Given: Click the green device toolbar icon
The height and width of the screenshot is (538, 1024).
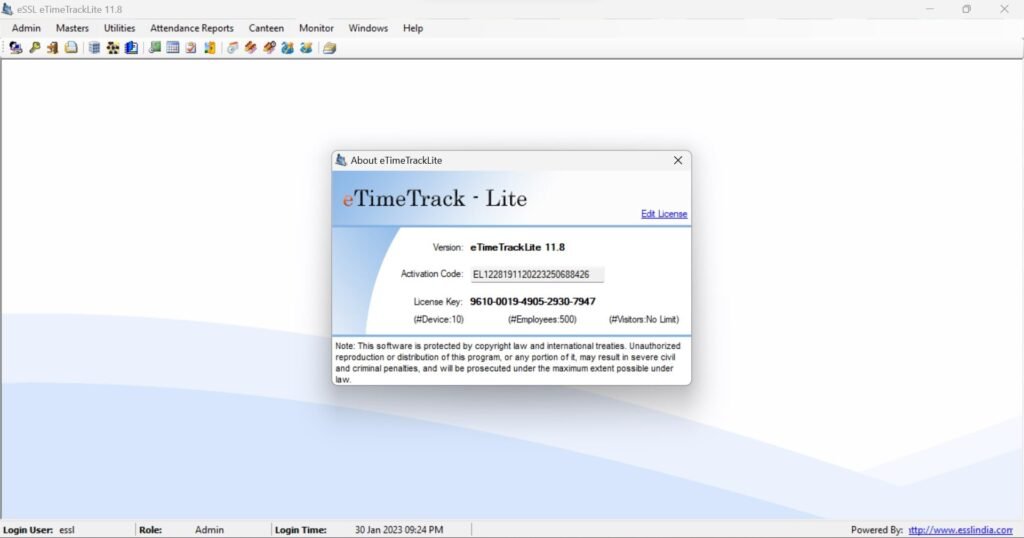Looking at the screenshot, I should (155, 48).
